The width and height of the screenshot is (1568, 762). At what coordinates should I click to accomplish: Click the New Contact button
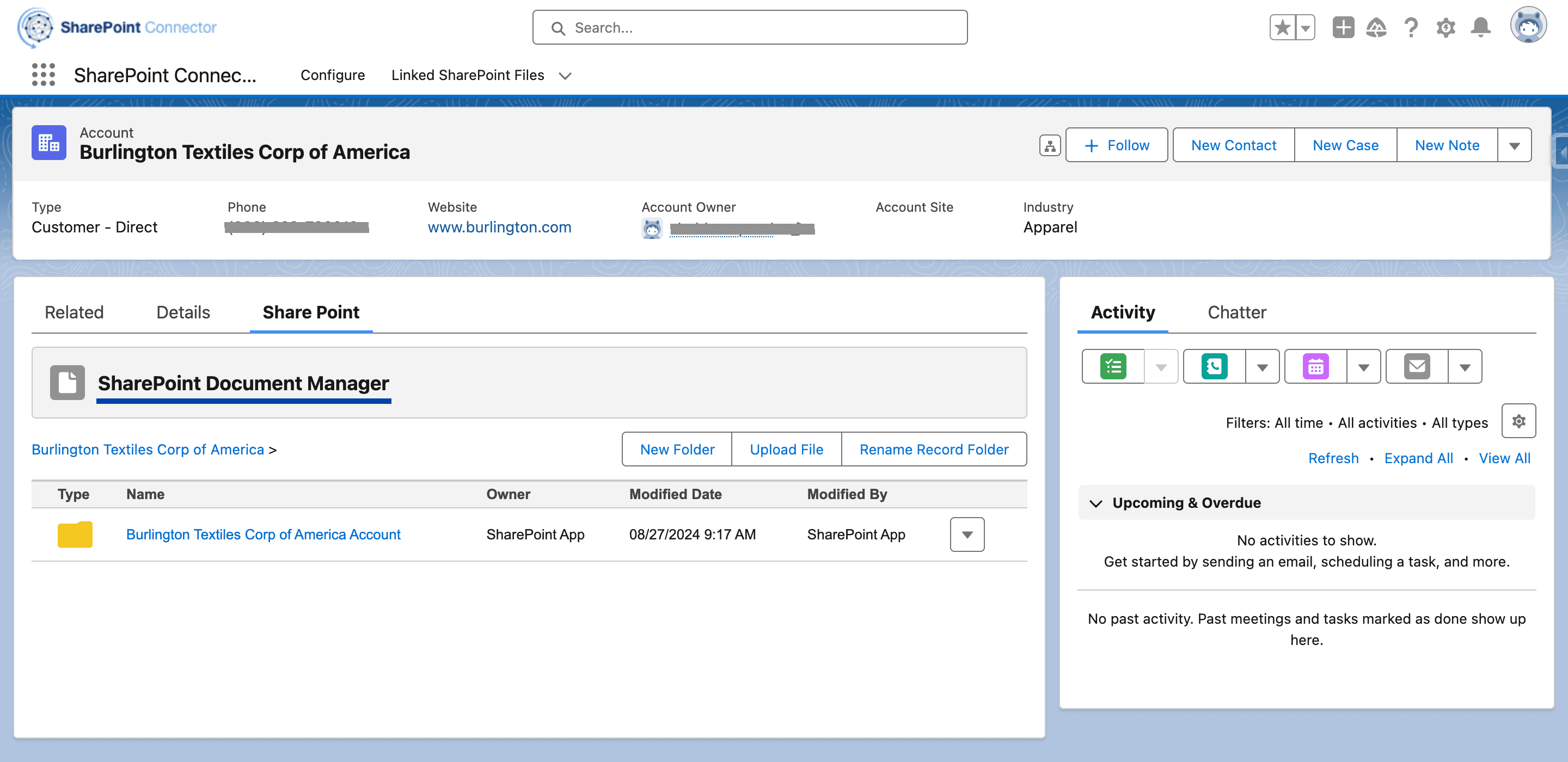point(1233,145)
